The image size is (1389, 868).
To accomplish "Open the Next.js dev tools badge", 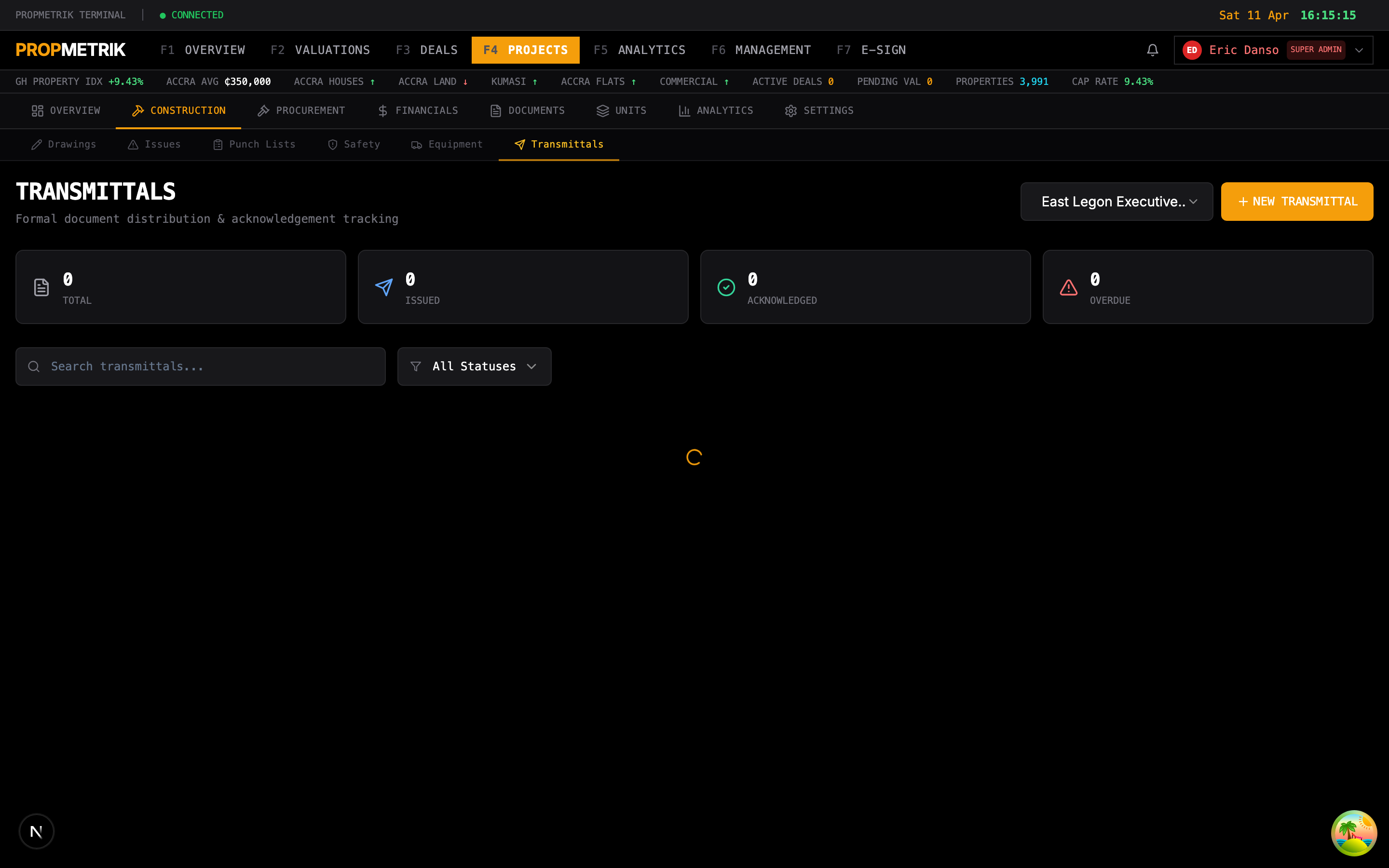I will (36, 831).
